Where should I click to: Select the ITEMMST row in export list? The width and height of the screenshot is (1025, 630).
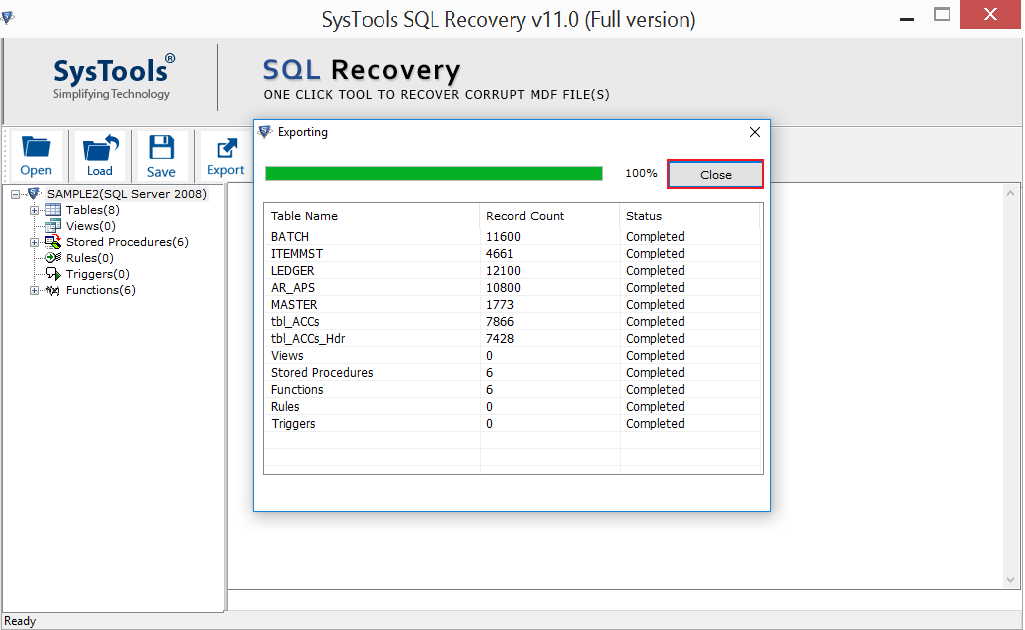[513, 254]
